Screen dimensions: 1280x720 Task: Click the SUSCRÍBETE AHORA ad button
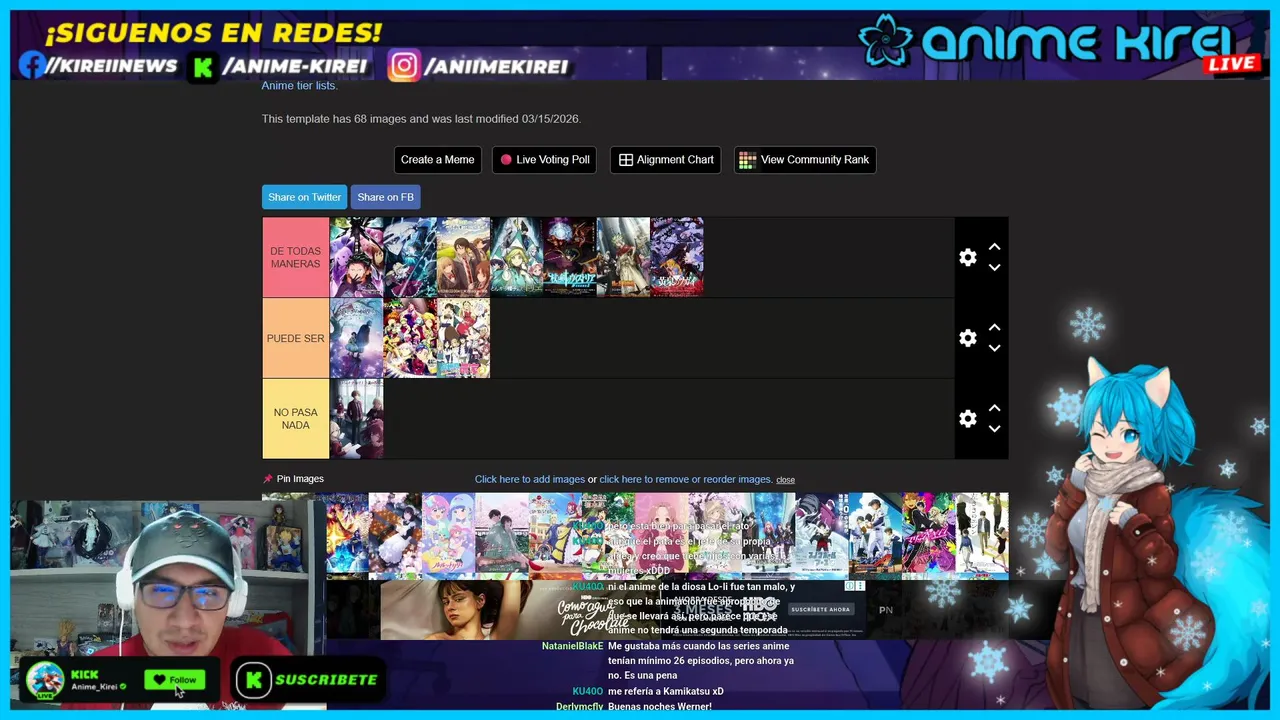point(820,609)
